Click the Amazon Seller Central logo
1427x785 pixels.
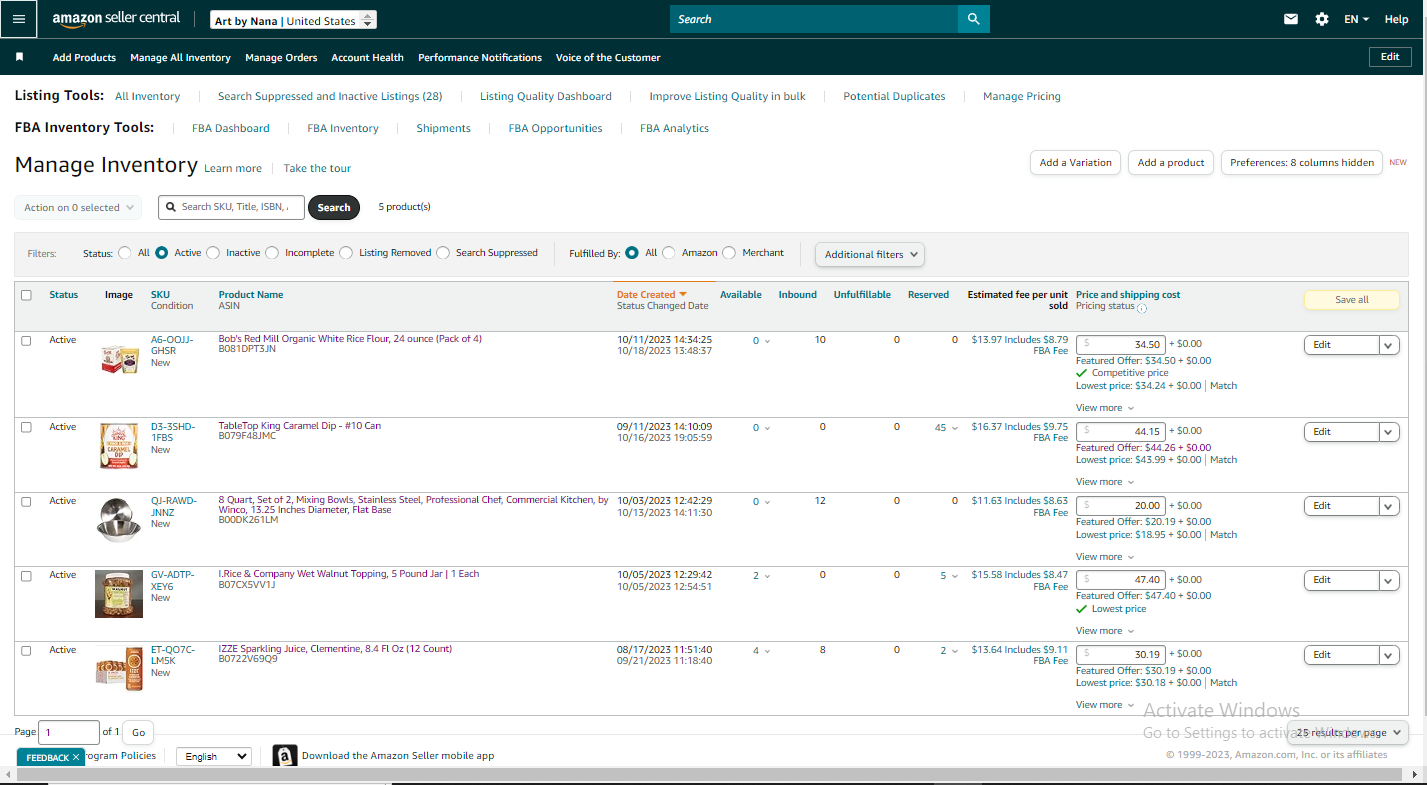click(x=116, y=19)
